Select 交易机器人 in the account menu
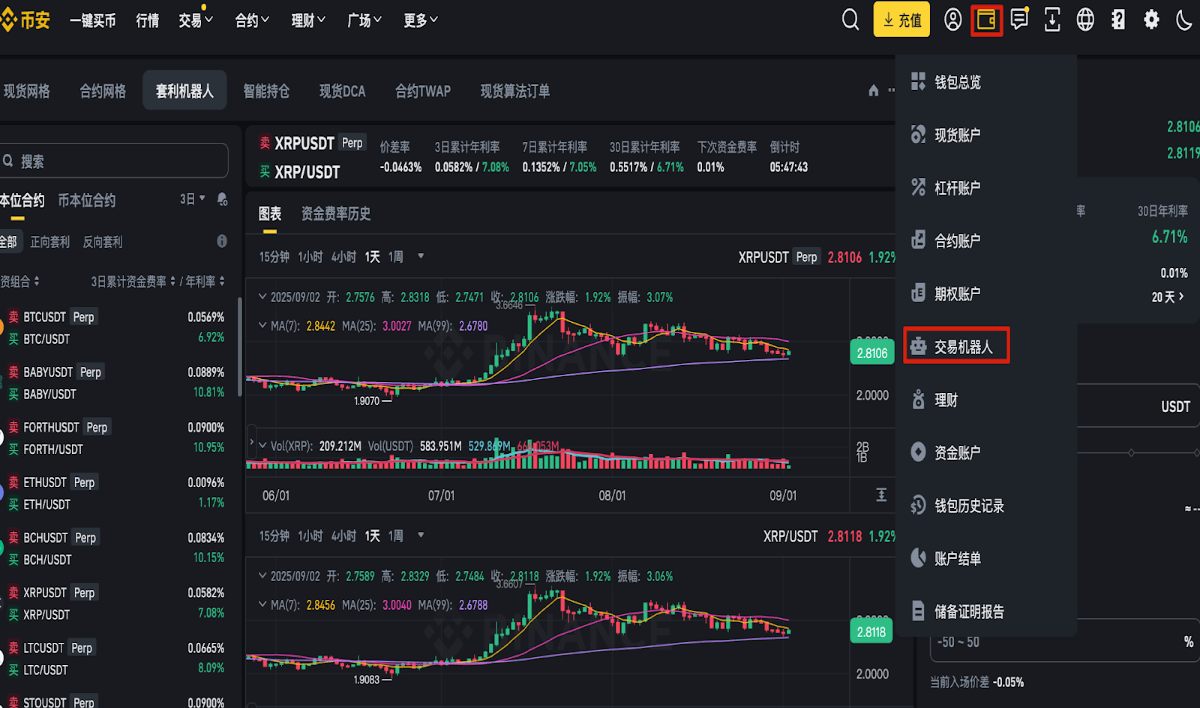This screenshot has height=708, width=1200. point(956,345)
